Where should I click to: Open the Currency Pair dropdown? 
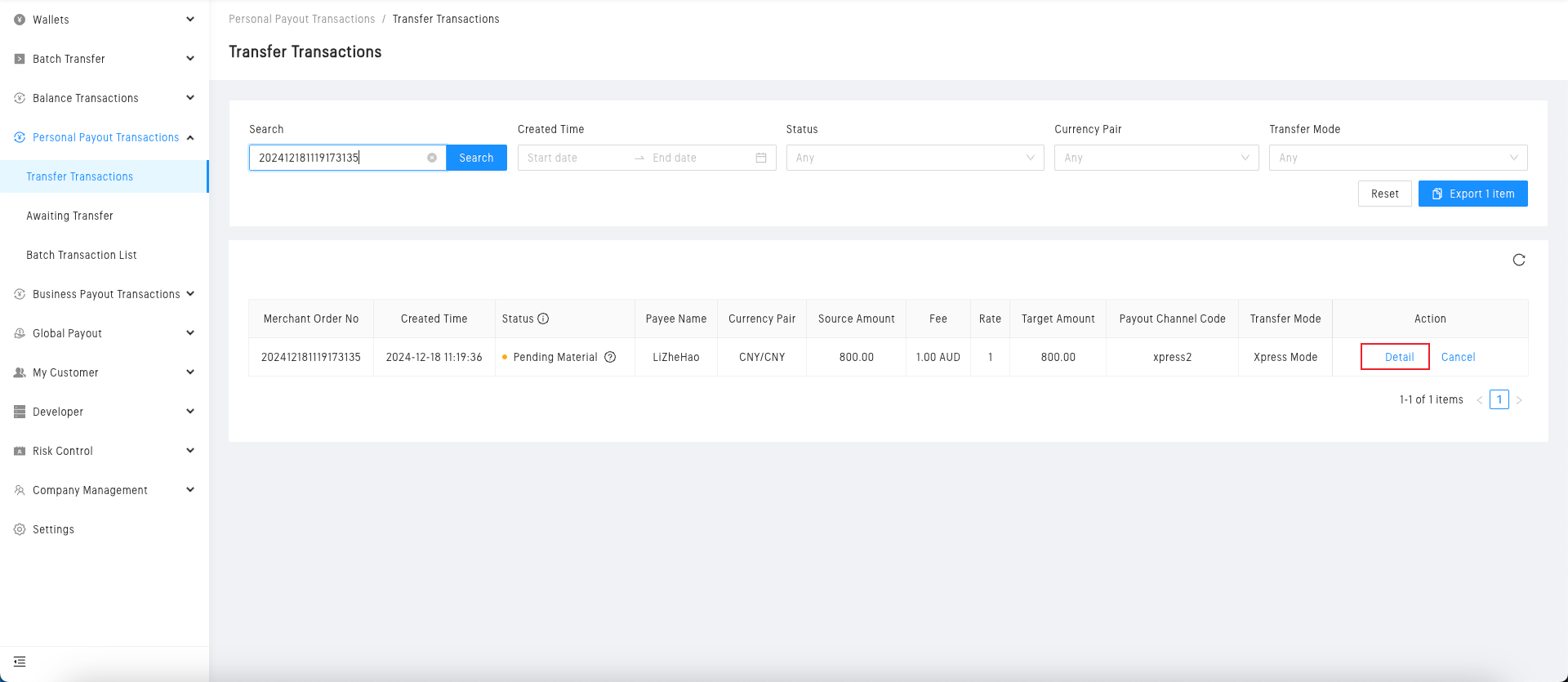(1156, 158)
